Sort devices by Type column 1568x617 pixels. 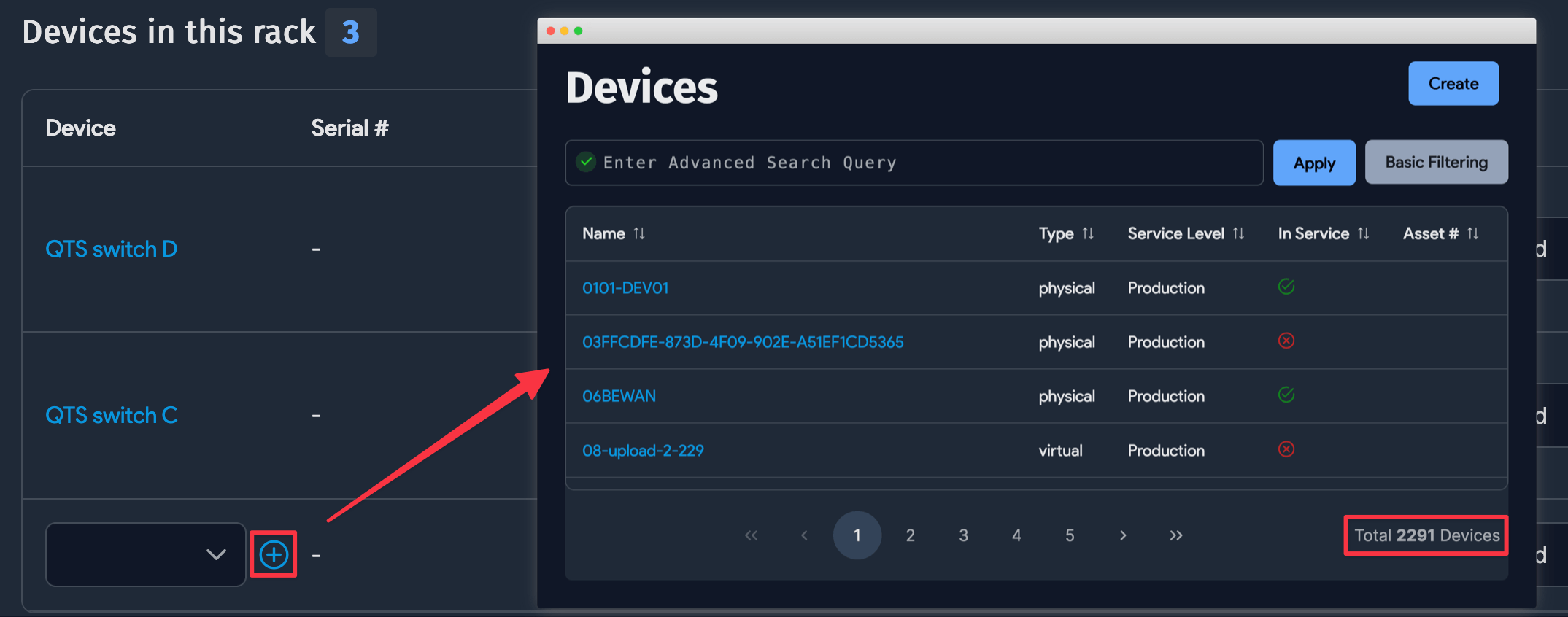click(x=1087, y=233)
